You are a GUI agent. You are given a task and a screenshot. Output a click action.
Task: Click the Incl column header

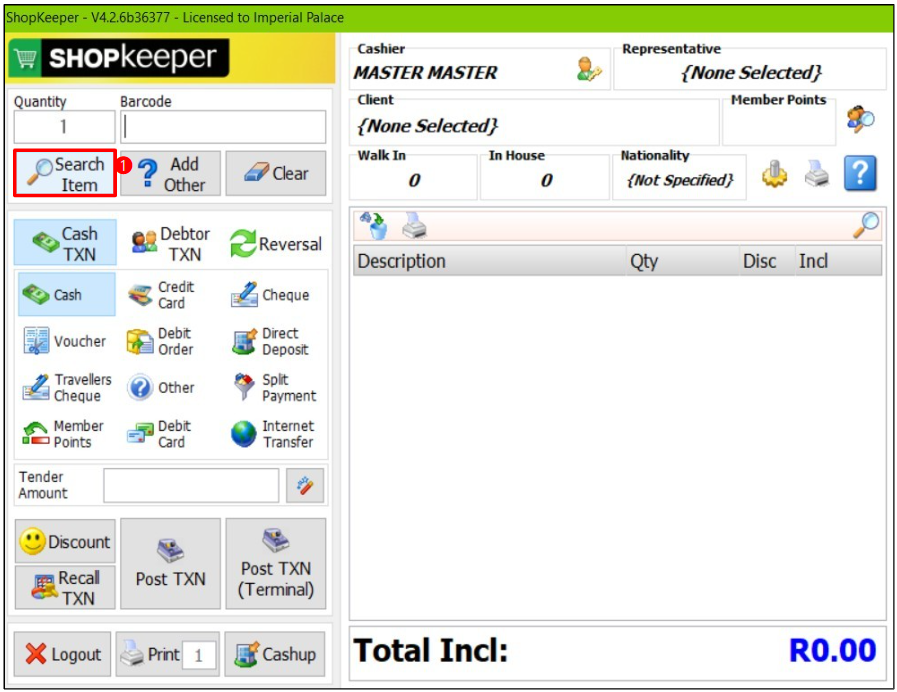pyautogui.click(x=838, y=261)
